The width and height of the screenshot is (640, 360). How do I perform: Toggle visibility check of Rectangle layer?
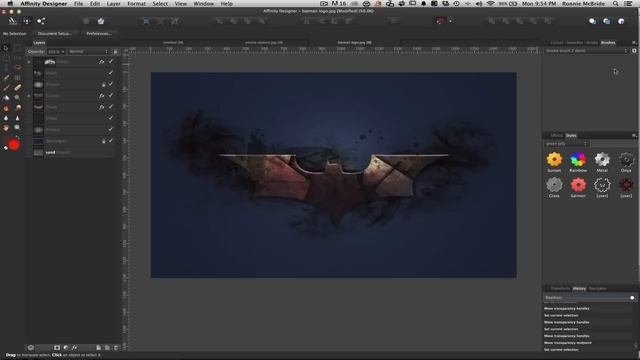click(111, 140)
